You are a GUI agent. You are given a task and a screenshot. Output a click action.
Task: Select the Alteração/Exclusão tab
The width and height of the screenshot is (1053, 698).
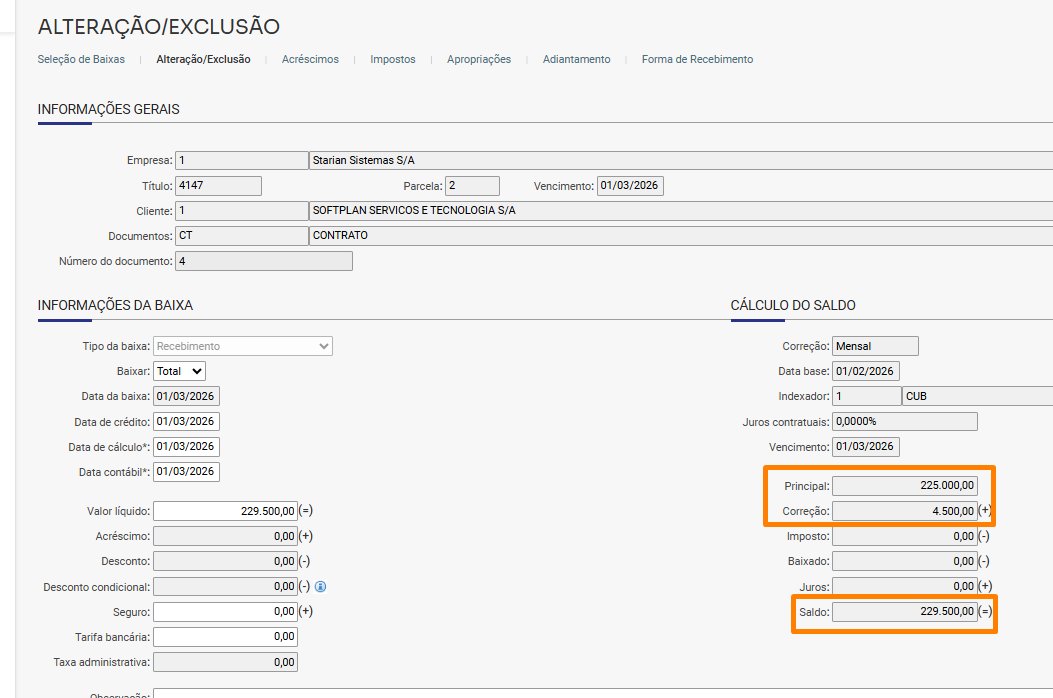pyautogui.click(x=203, y=59)
